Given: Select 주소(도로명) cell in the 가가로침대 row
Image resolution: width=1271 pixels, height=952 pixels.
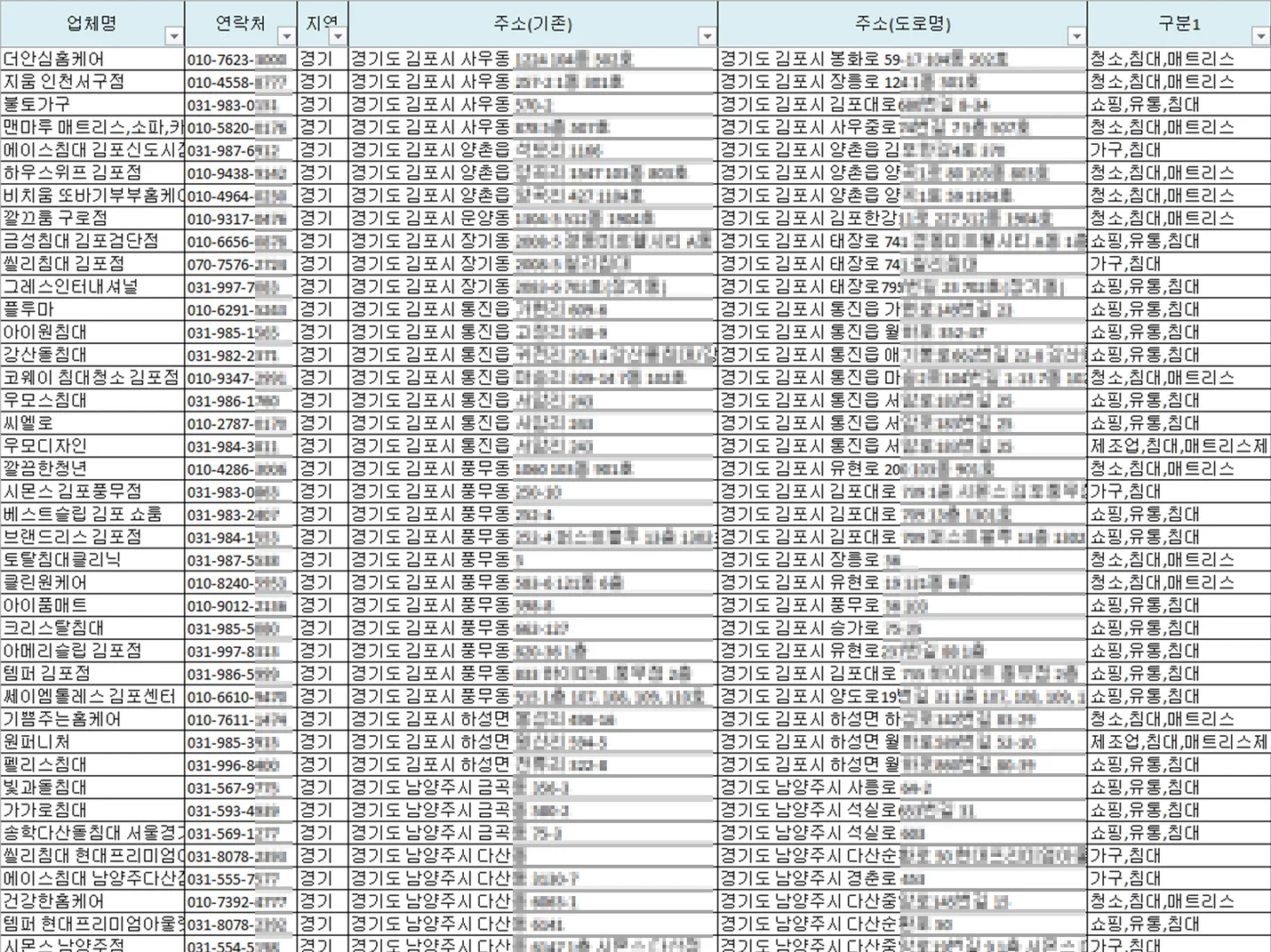Looking at the screenshot, I should tap(902, 810).
